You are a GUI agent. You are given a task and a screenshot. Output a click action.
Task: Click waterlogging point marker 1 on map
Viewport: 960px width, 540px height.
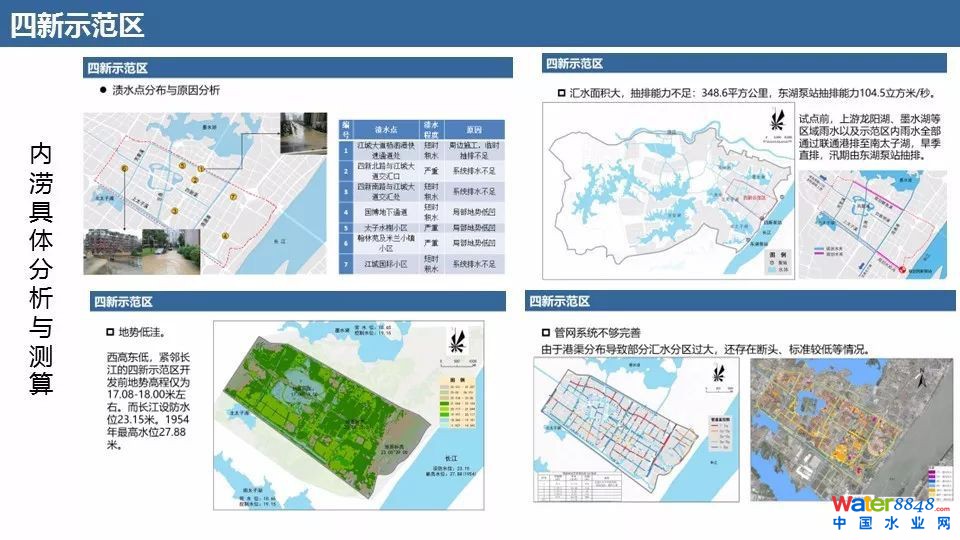tap(201, 170)
